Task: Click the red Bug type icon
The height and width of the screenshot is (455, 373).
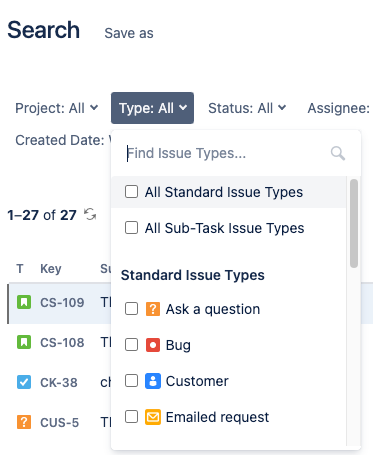Action: 153,345
